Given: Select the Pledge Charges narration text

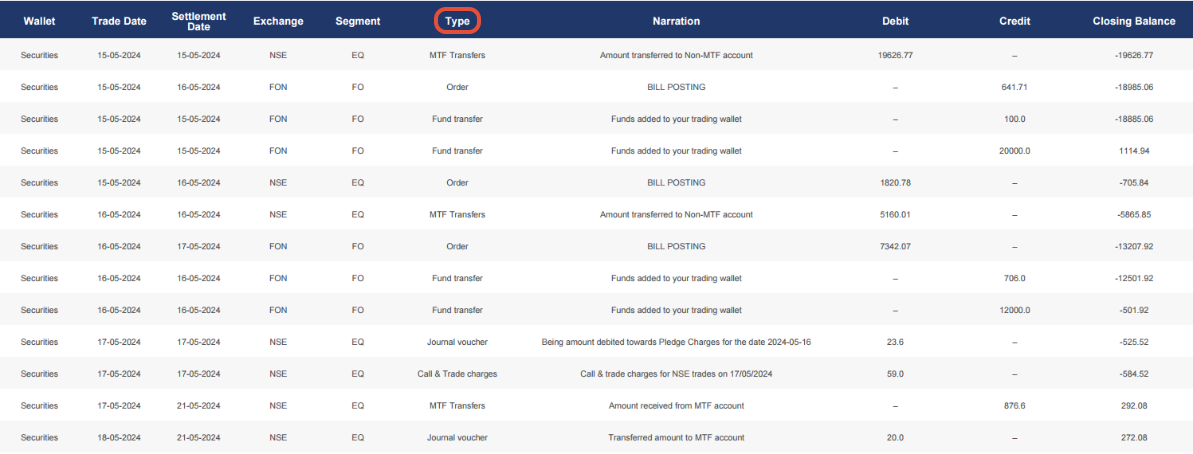Looking at the screenshot, I should pos(675,342).
